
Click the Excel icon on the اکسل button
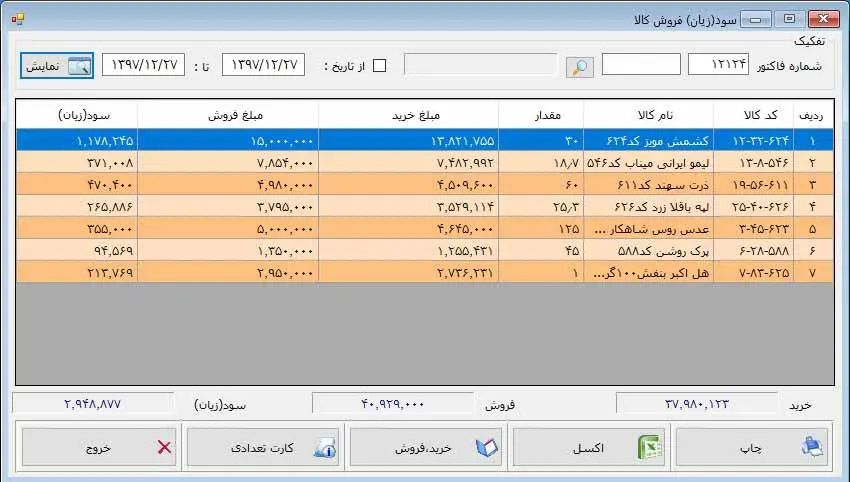(649, 447)
